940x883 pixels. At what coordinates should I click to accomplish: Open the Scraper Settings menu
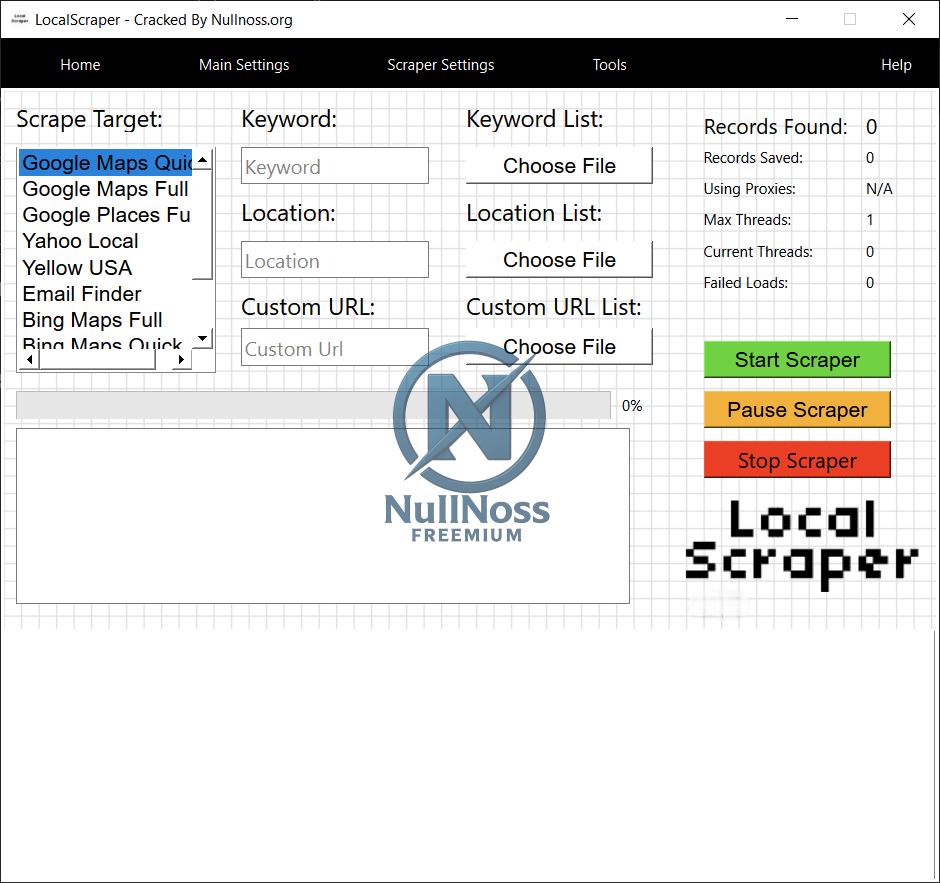[x=440, y=65]
